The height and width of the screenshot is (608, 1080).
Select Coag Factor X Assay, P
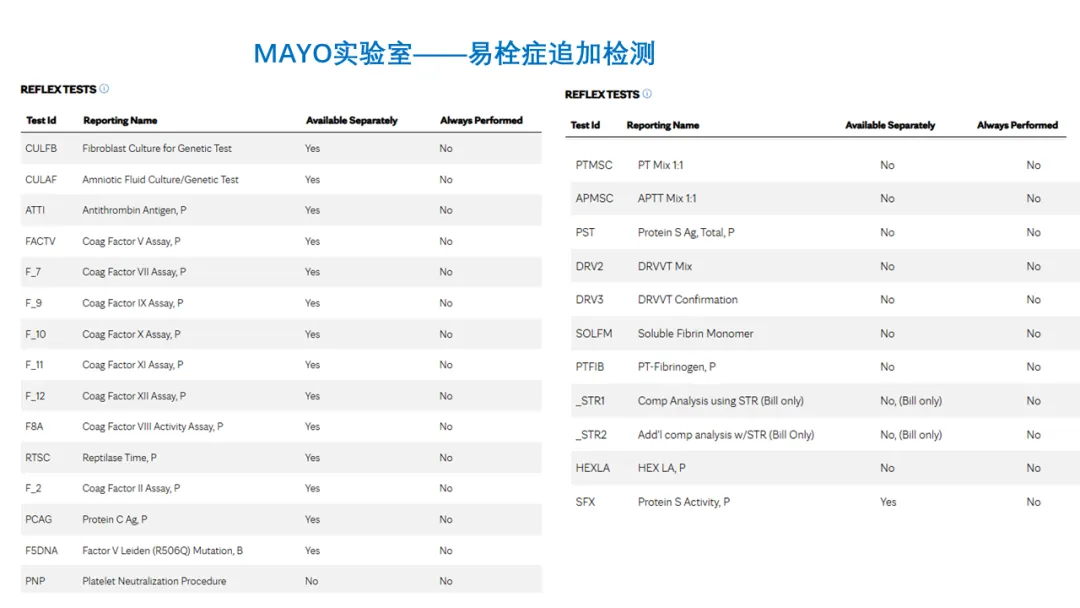[x=132, y=334]
